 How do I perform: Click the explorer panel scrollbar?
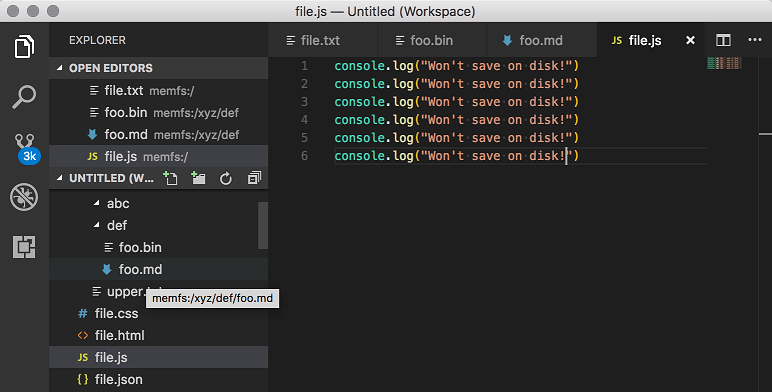(263, 225)
